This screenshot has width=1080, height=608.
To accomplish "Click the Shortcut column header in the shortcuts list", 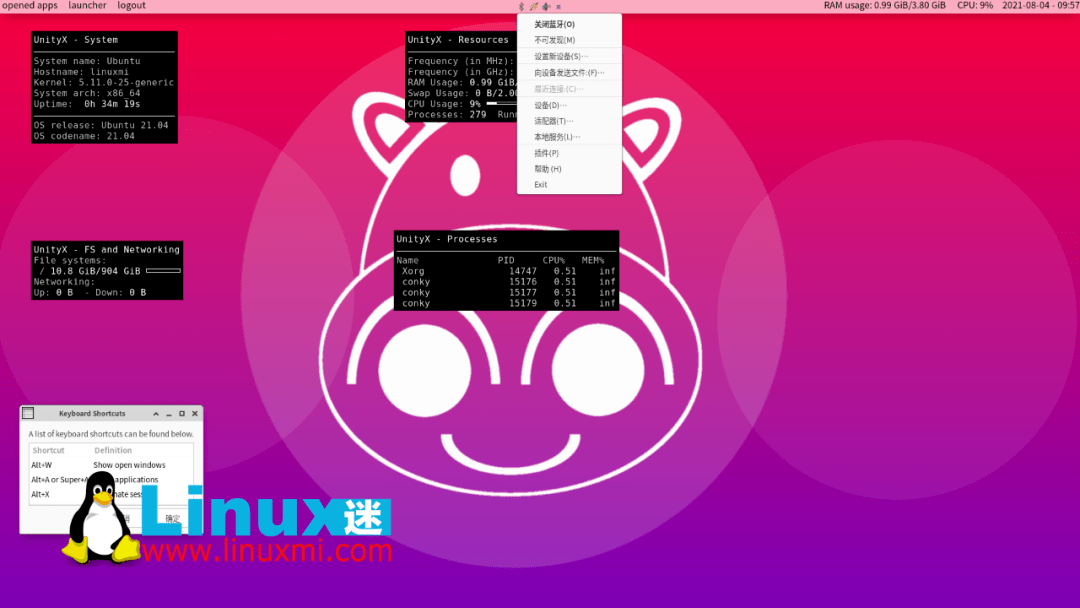I will (x=48, y=450).
